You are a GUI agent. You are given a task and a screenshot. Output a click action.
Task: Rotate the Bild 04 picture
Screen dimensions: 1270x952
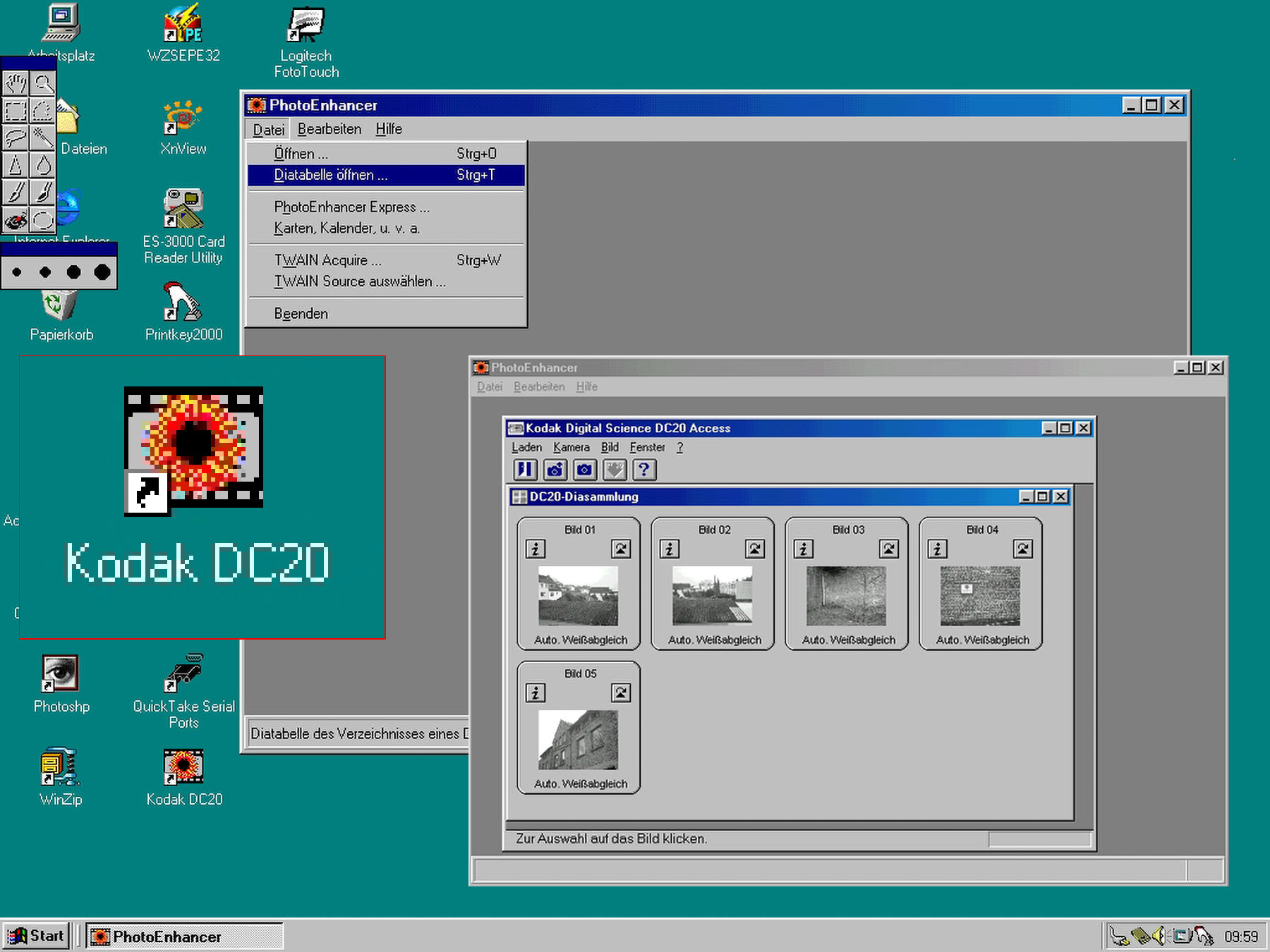point(1023,549)
